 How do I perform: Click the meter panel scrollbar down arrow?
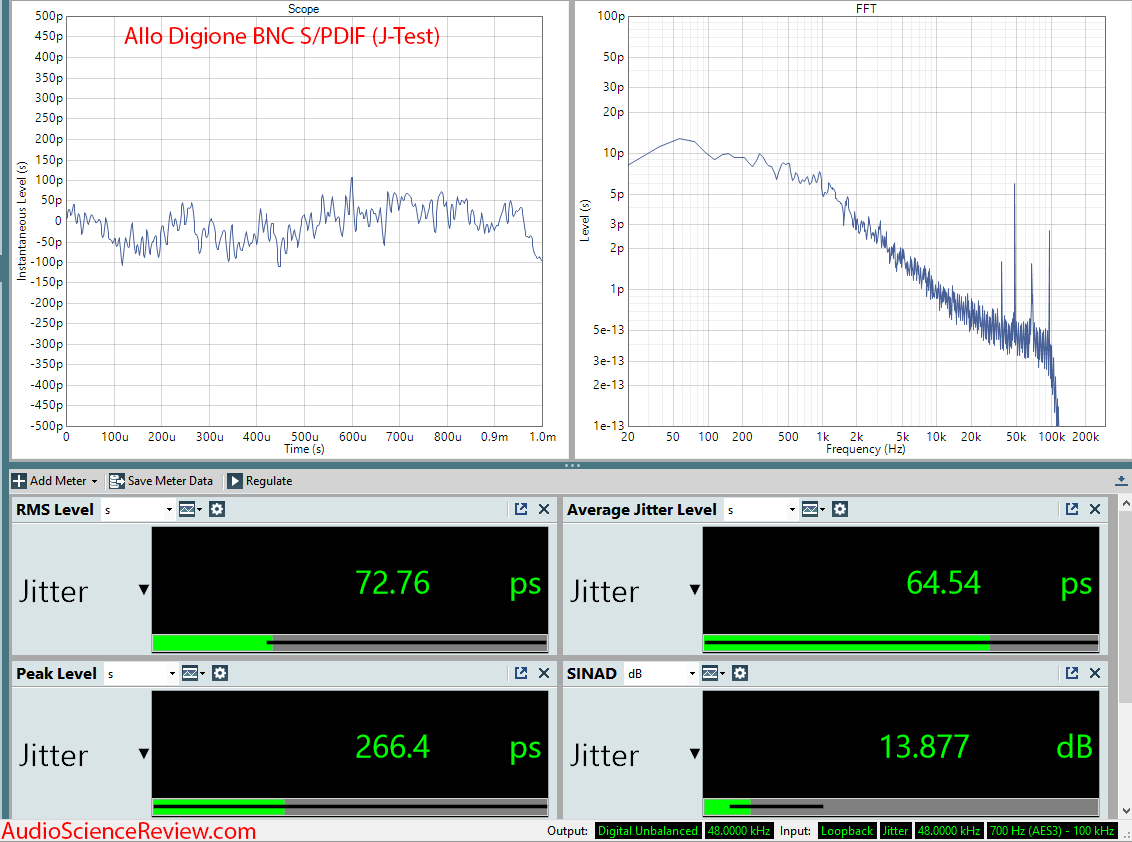coord(1125,811)
